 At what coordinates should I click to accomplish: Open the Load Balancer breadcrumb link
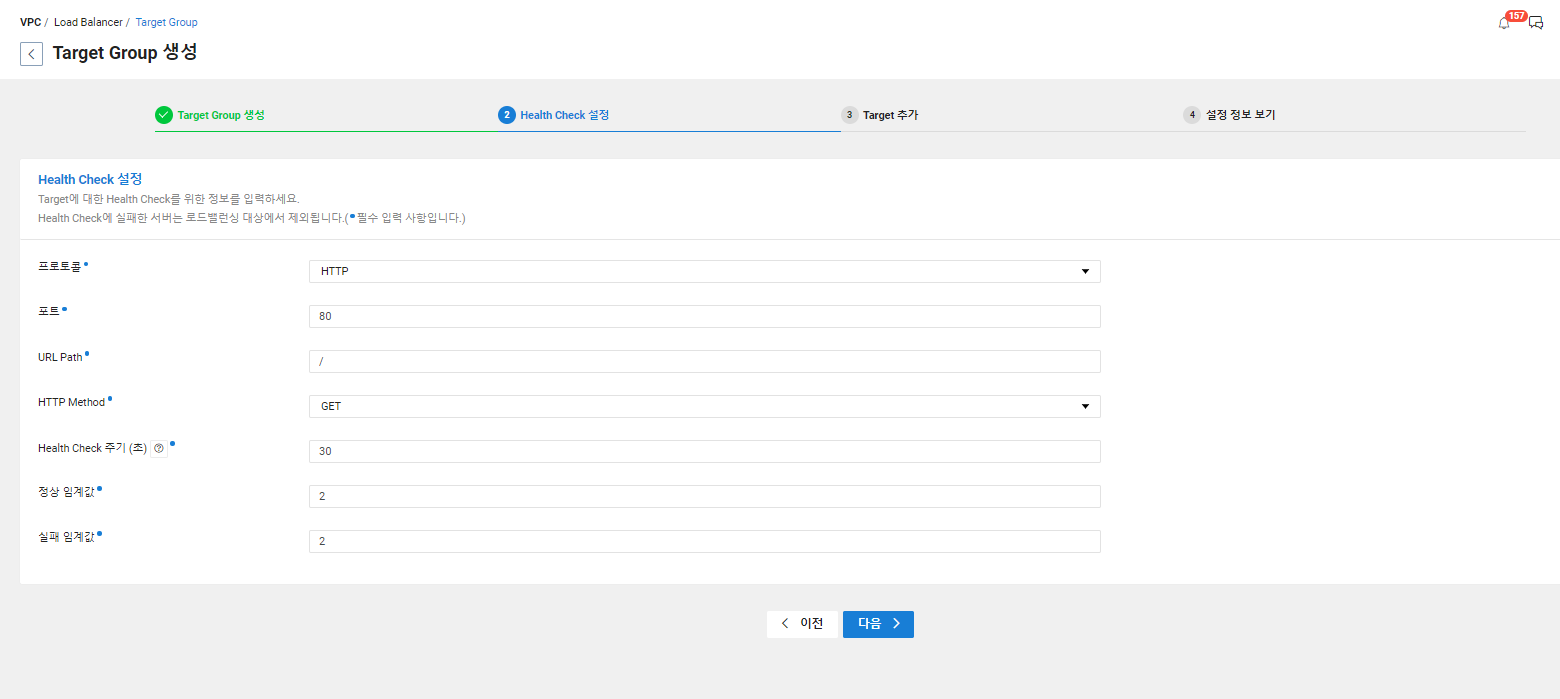[88, 21]
